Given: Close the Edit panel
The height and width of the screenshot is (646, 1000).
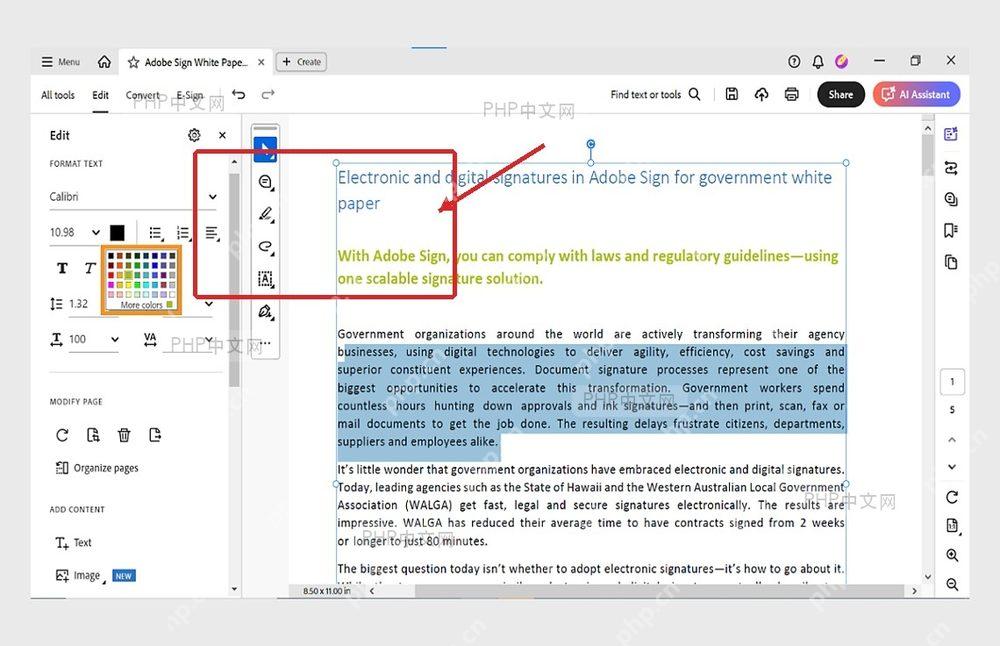Looking at the screenshot, I should click(222, 135).
